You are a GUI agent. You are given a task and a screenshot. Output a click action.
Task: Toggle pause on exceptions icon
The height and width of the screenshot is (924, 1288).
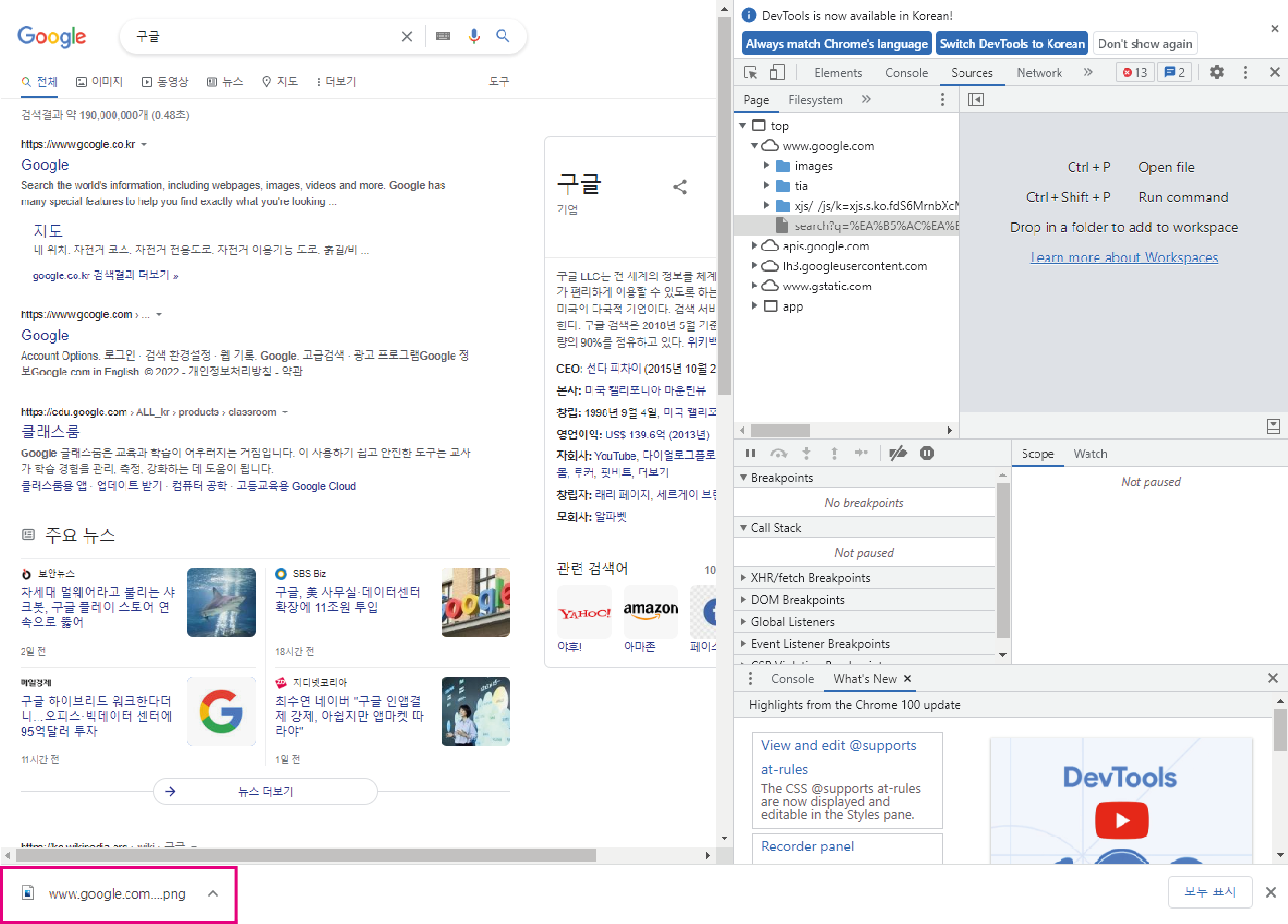tap(927, 453)
